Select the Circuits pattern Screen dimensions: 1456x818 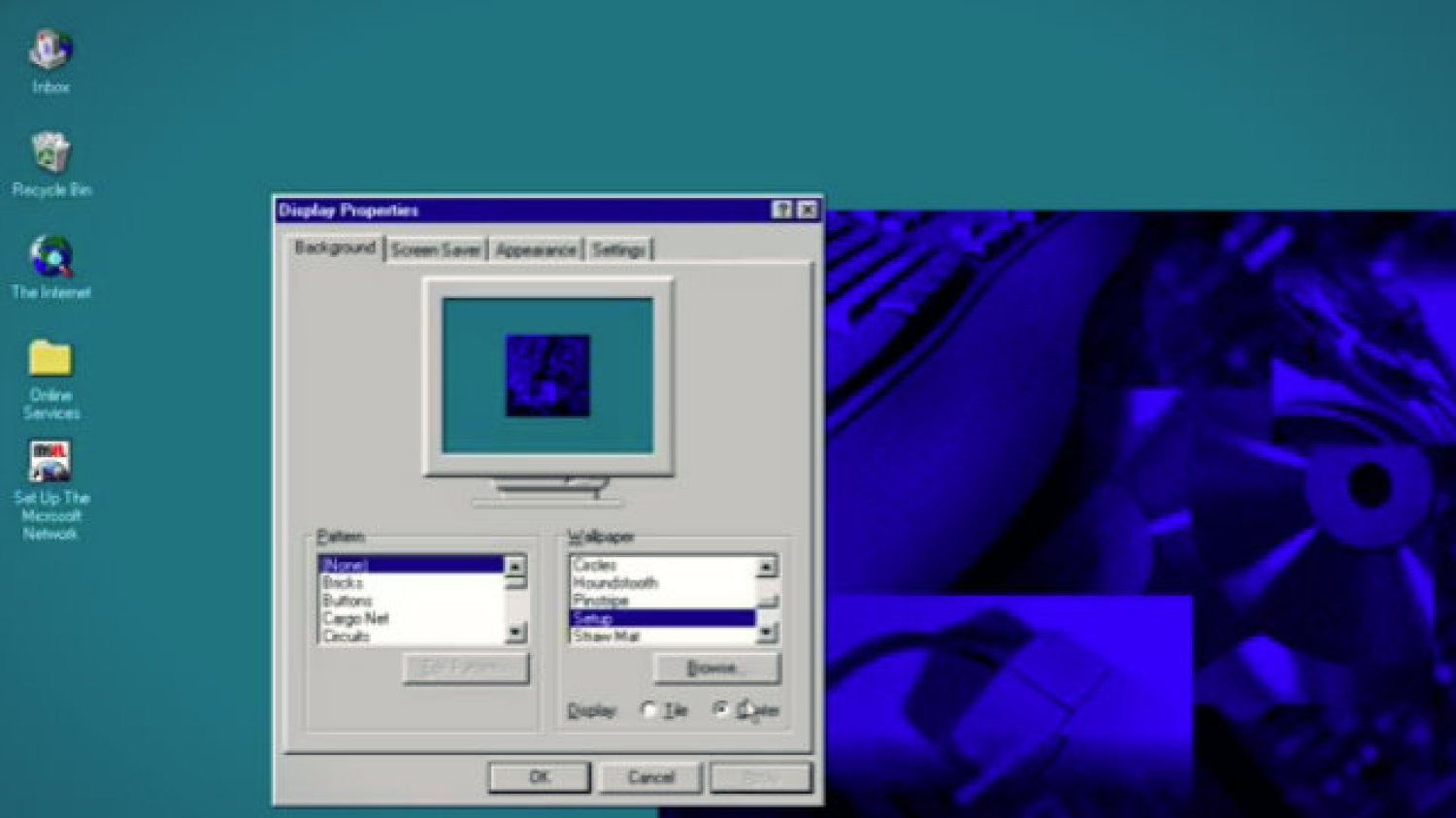(412, 636)
